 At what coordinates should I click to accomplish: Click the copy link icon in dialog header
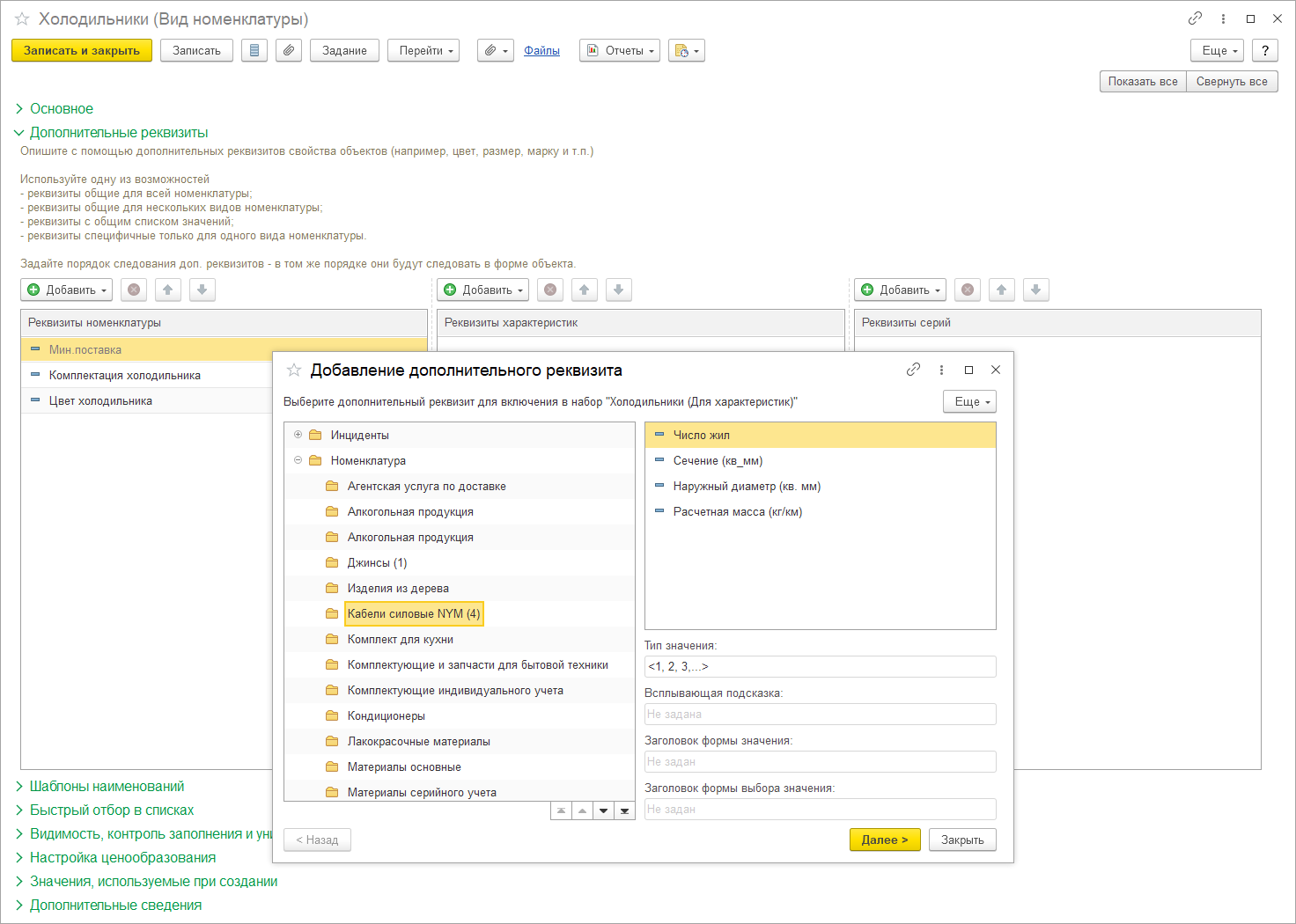(913, 370)
